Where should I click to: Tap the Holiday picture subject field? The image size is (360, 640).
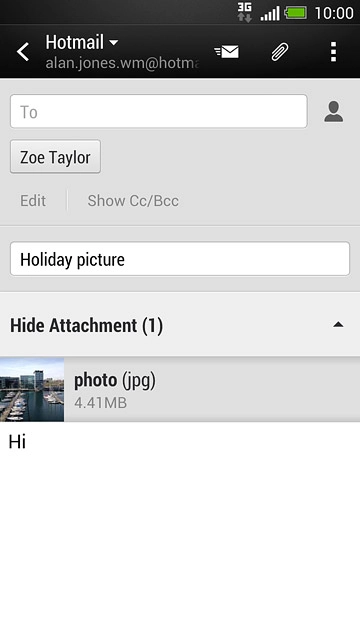[x=180, y=259]
